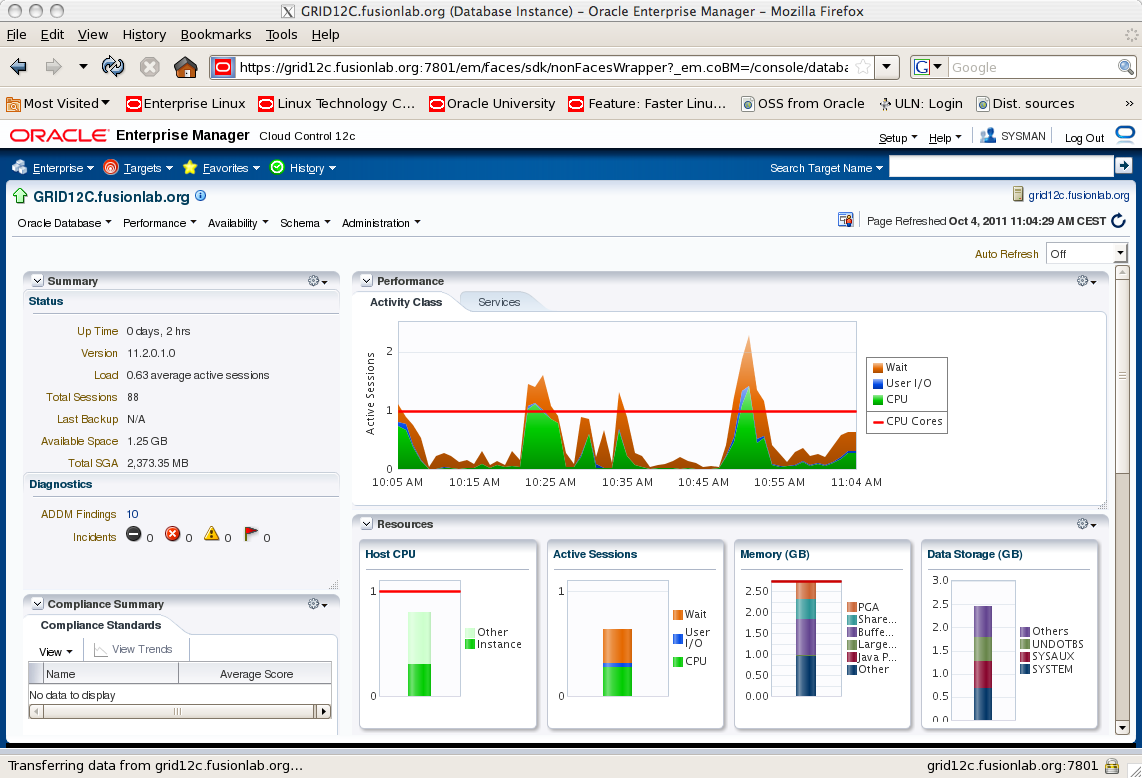Expand the Oracle Database menu
The width and height of the screenshot is (1142, 778).
tap(64, 223)
